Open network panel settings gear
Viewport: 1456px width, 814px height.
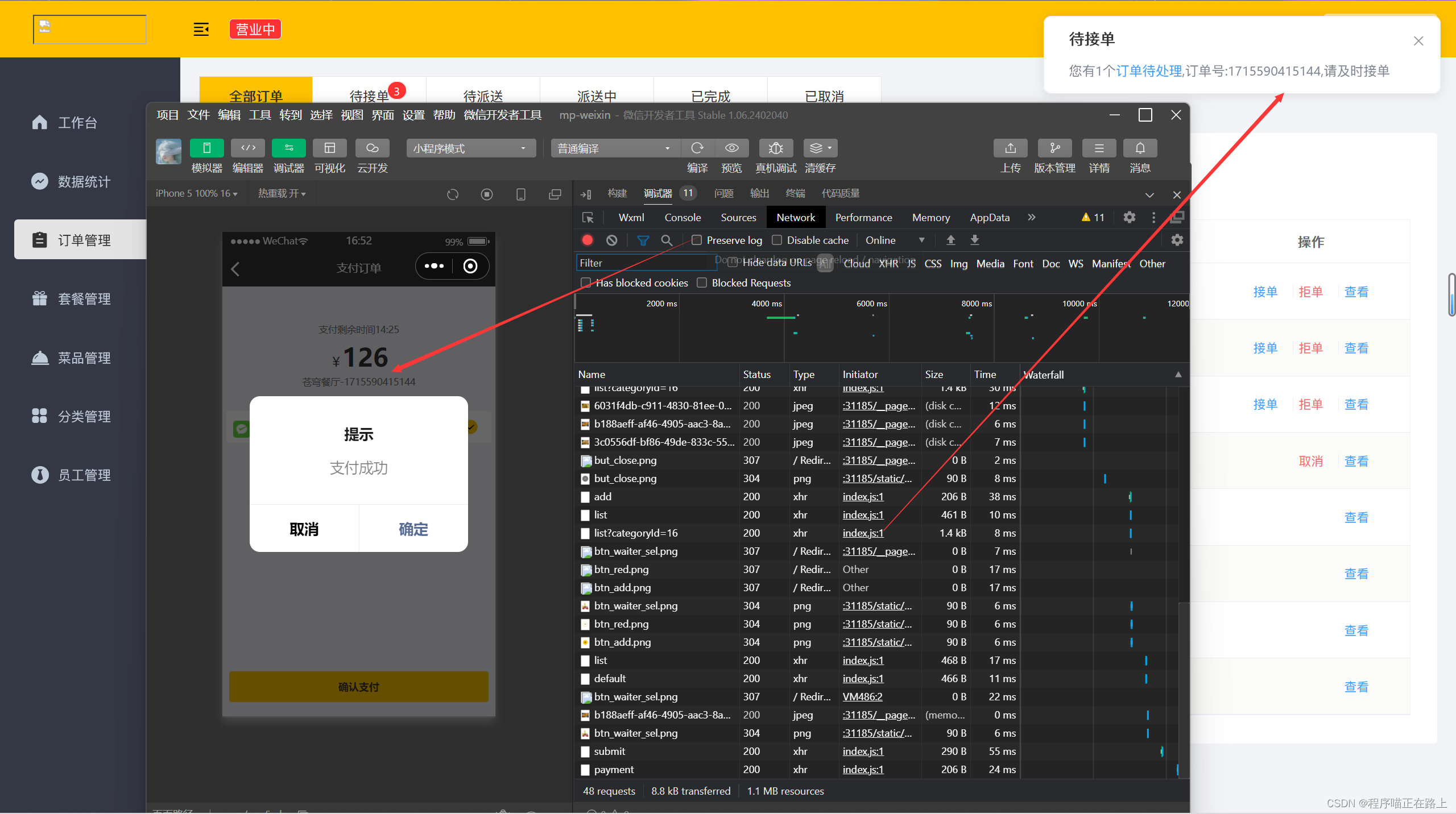click(x=1177, y=240)
